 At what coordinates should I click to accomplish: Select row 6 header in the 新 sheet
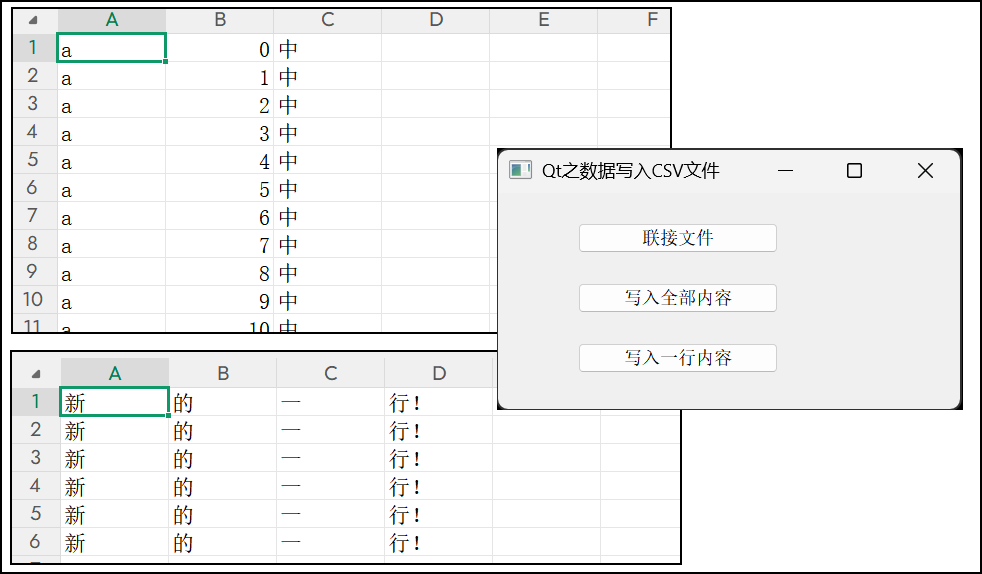tap(36, 542)
